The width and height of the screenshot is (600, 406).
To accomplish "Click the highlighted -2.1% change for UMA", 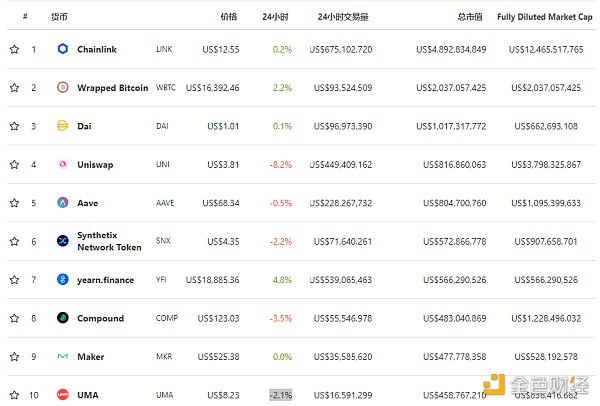I will (x=281, y=395).
